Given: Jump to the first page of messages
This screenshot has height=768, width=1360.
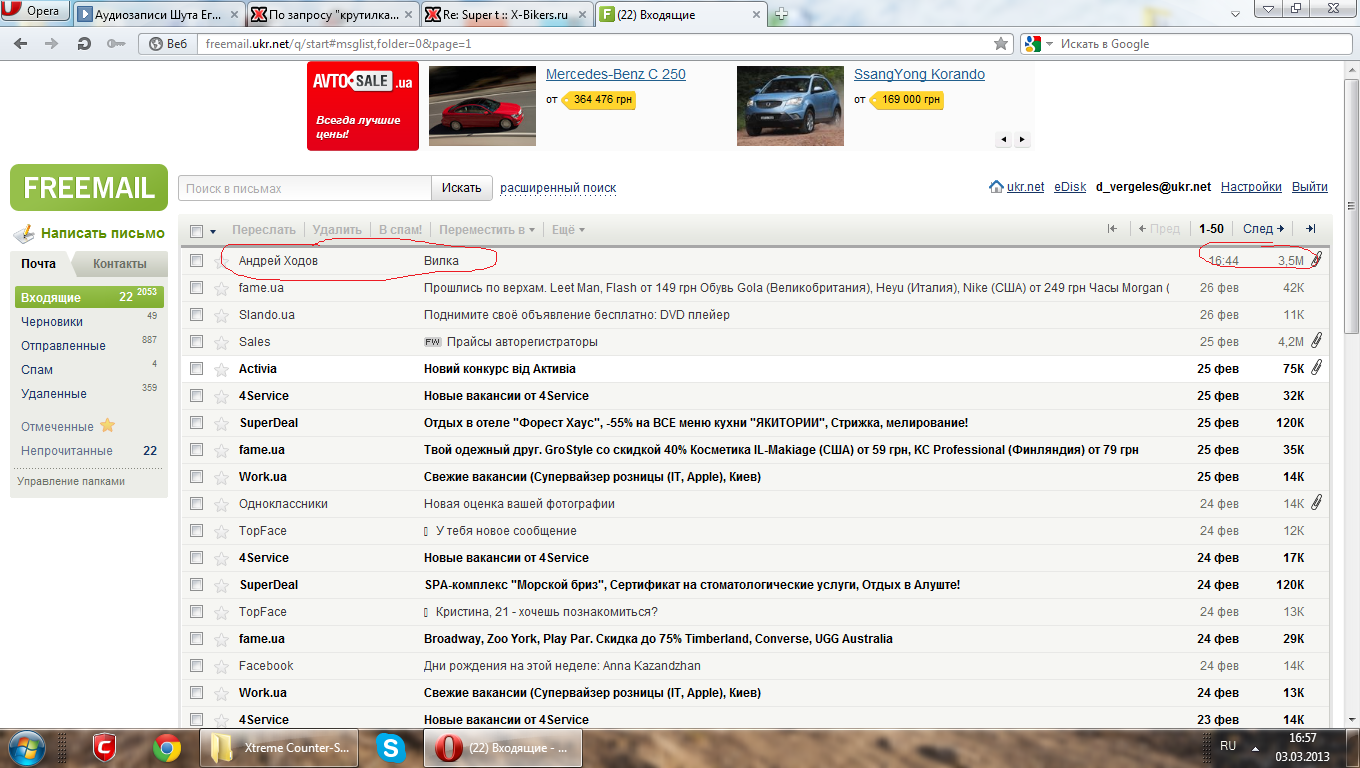Looking at the screenshot, I should click(1112, 229).
